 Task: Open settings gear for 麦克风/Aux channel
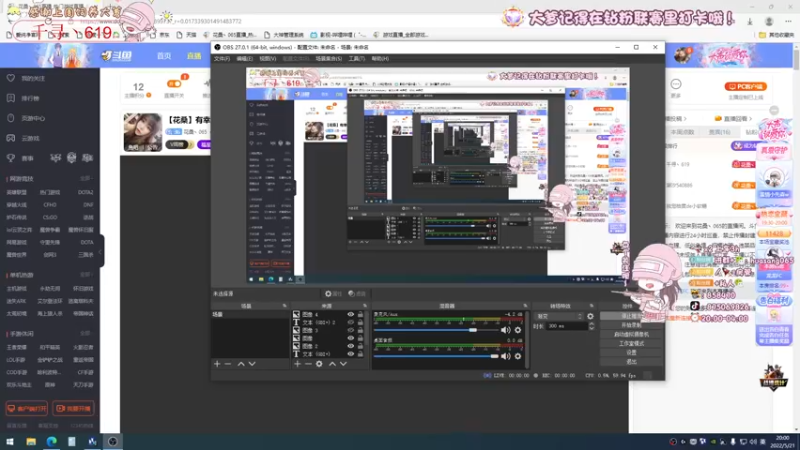point(518,330)
